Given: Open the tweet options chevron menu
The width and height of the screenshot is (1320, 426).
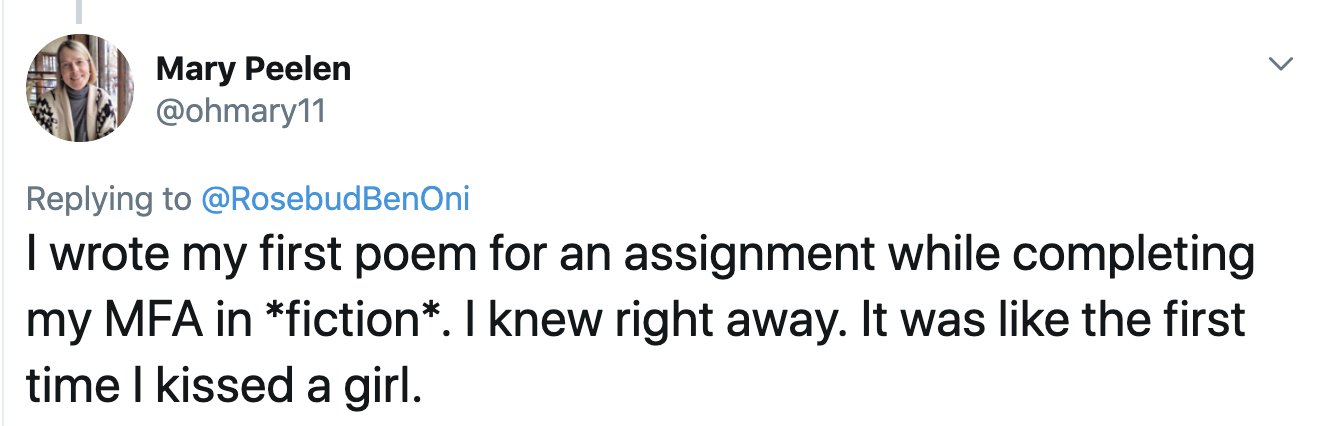Looking at the screenshot, I should point(1279,65).
